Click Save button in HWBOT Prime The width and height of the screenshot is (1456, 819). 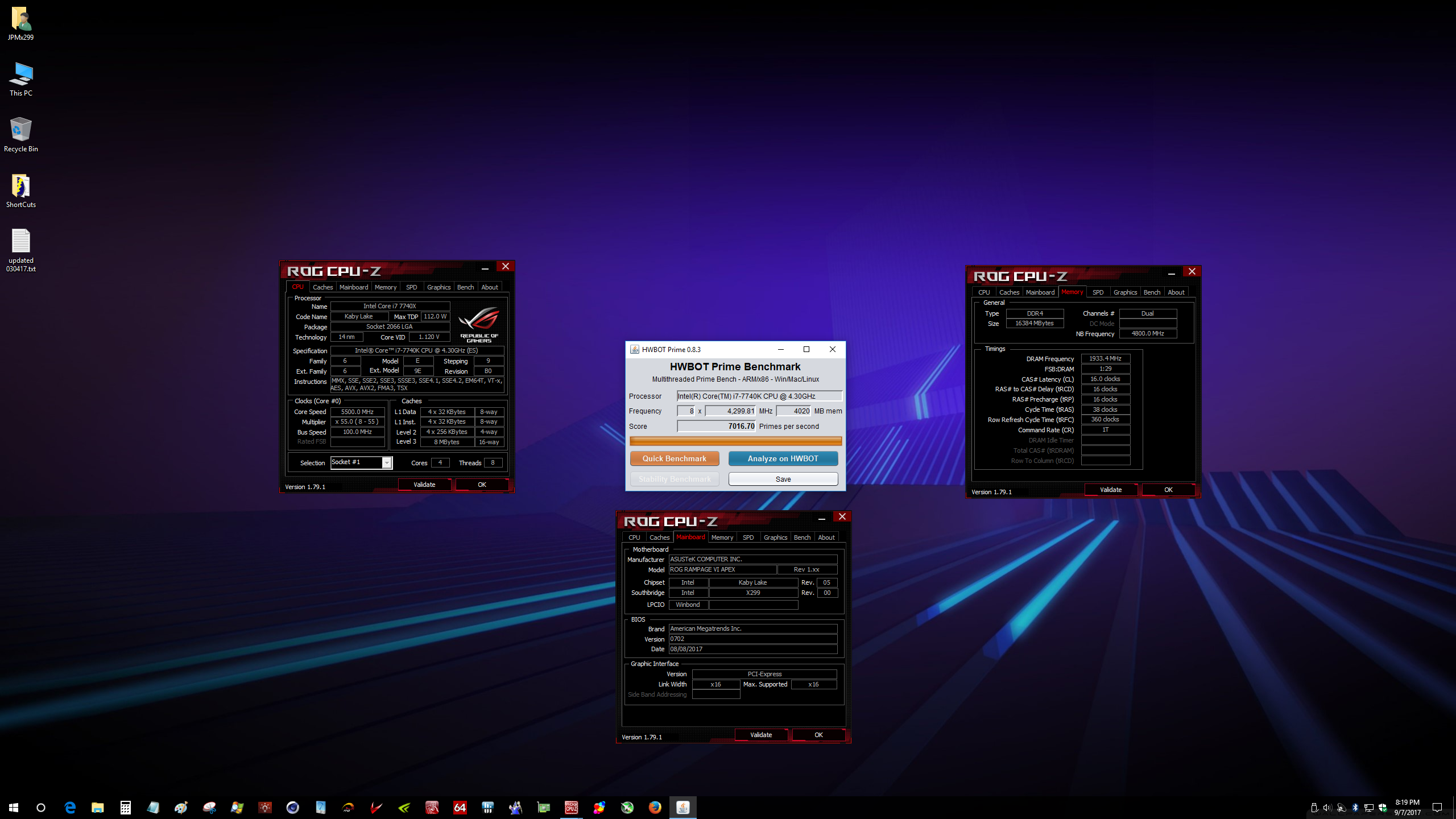[783, 479]
